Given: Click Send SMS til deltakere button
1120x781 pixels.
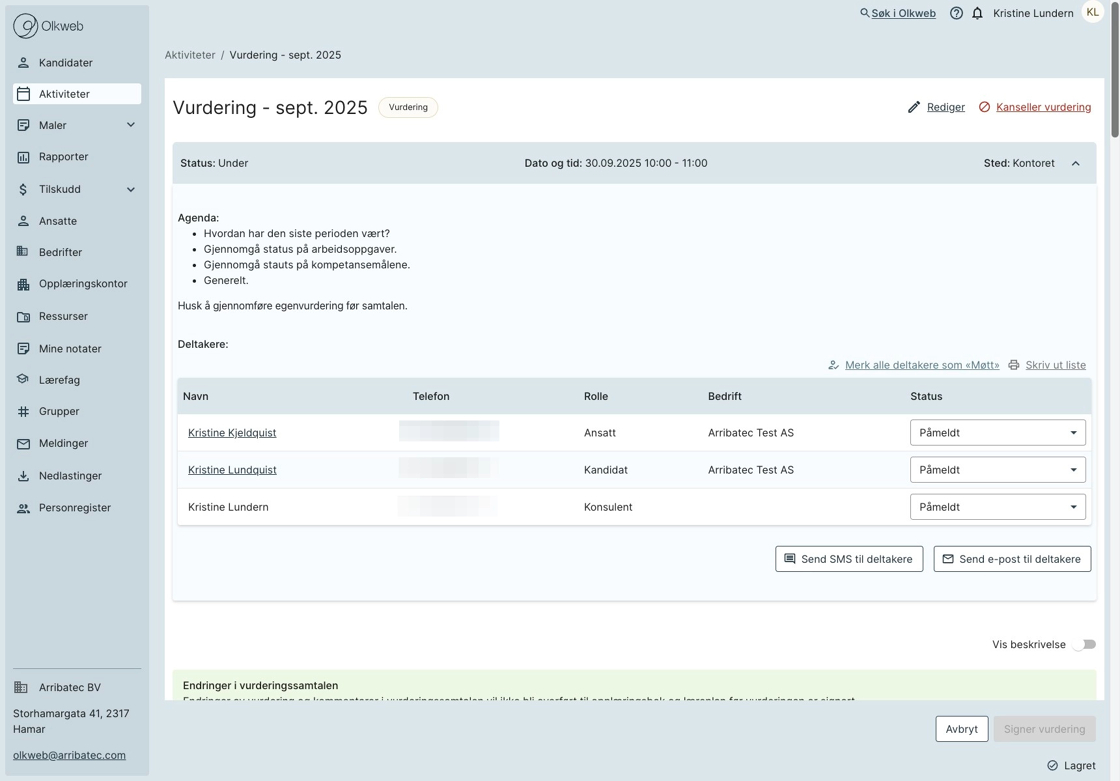Looking at the screenshot, I should point(848,559).
